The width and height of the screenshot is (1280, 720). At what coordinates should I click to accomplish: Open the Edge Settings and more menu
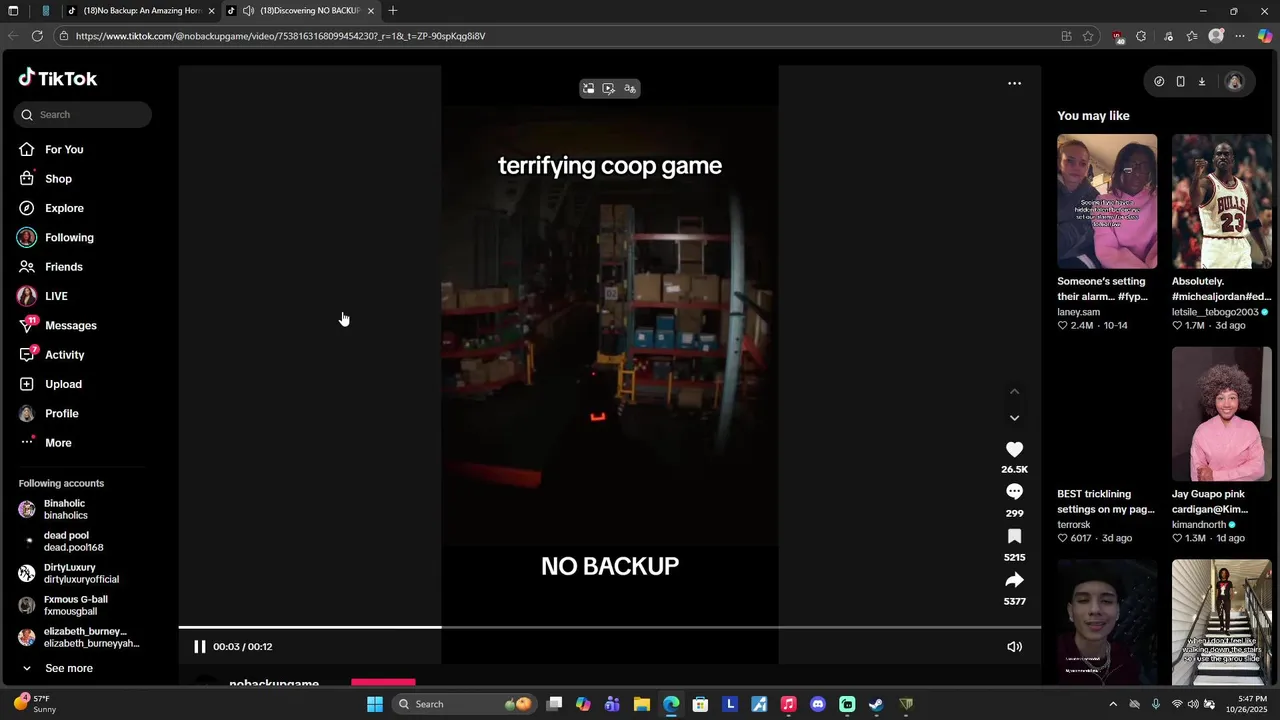[x=1240, y=36]
